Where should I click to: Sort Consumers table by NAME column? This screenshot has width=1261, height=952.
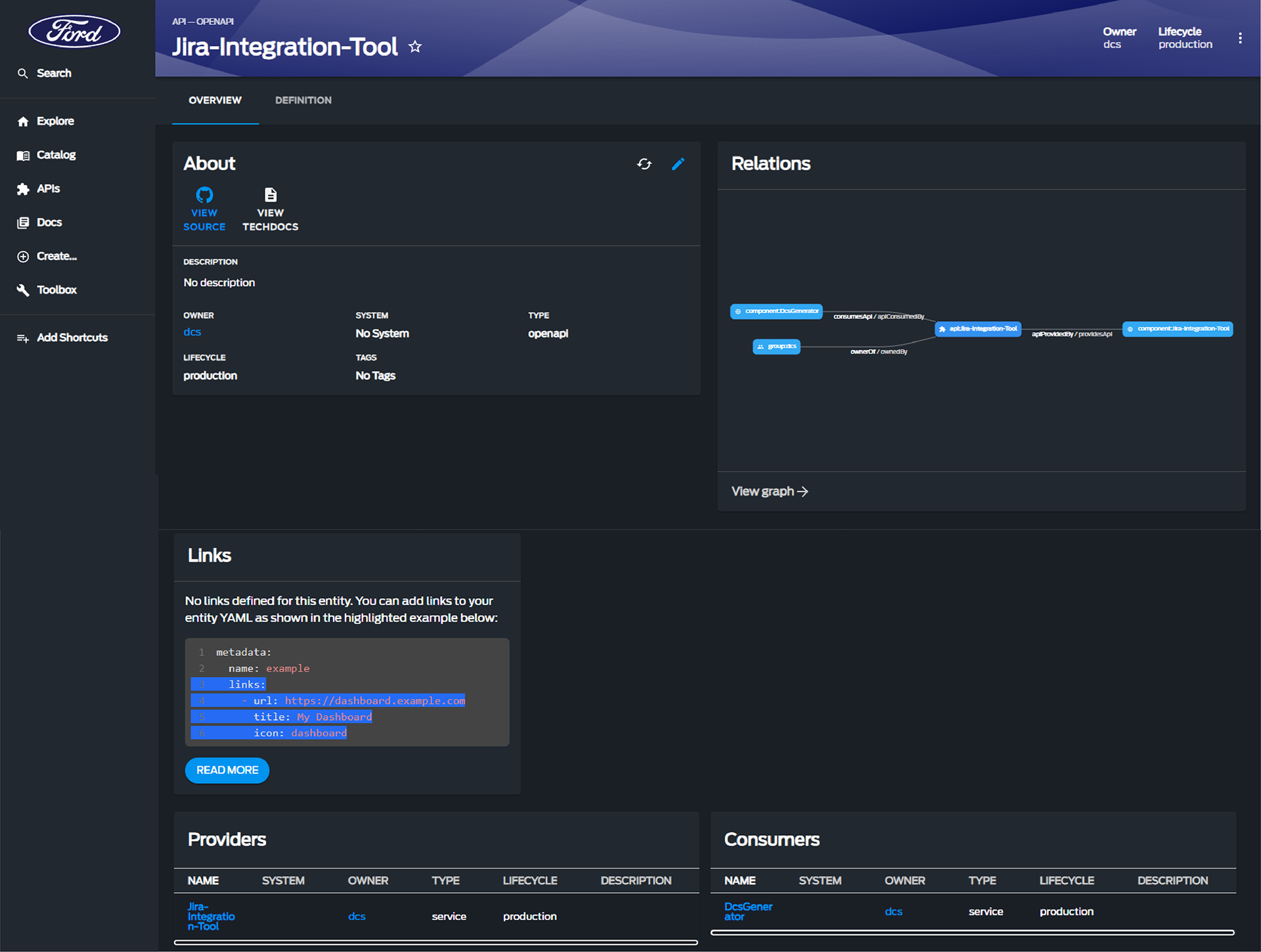[x=740, y=880]
